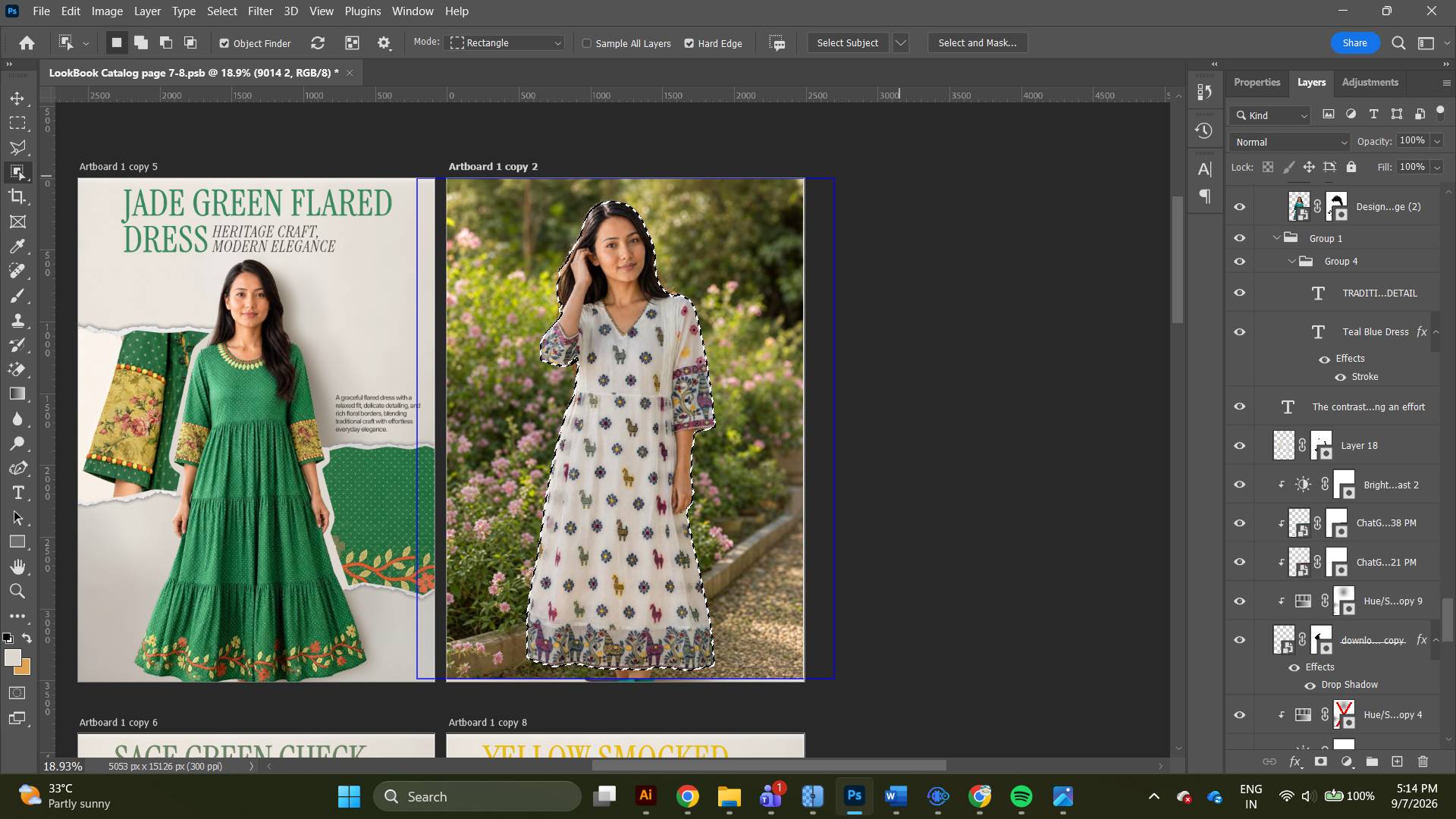This screenshot has height=819, width=1456.
Task: Open the Filter menu
Action: pos(260,11)
